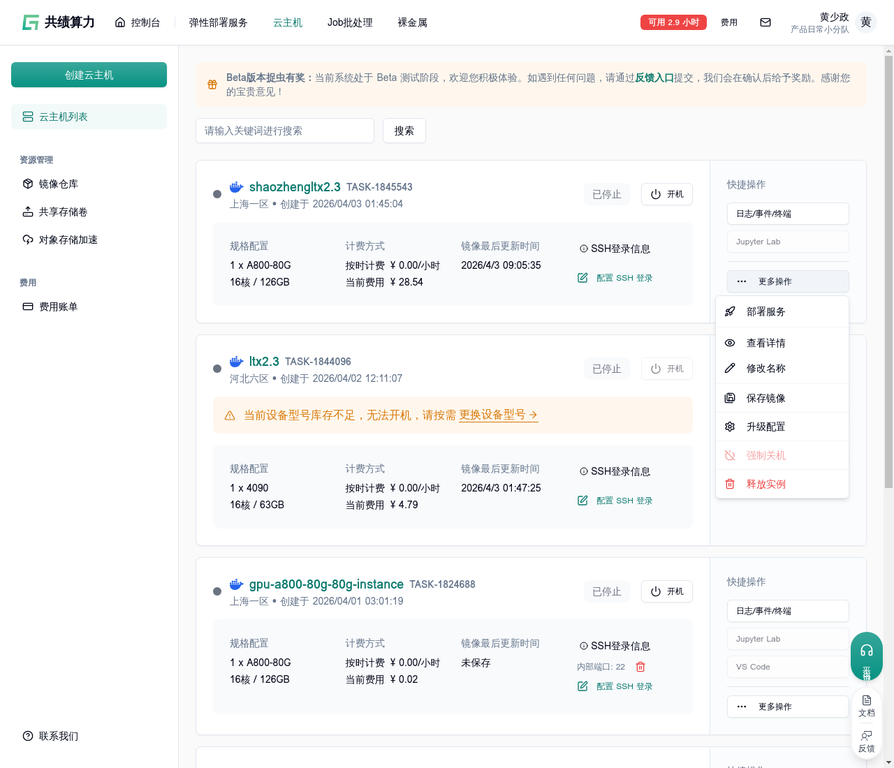Screen dimensions: 894x768
Task: Open the 反馈 feedback icon
Action: point(866,740)
